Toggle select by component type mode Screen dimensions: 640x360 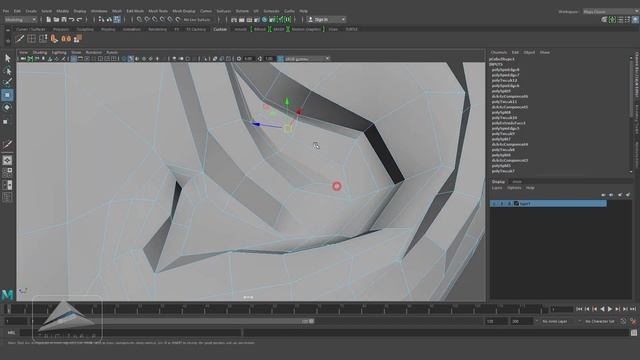click(117, 19)
